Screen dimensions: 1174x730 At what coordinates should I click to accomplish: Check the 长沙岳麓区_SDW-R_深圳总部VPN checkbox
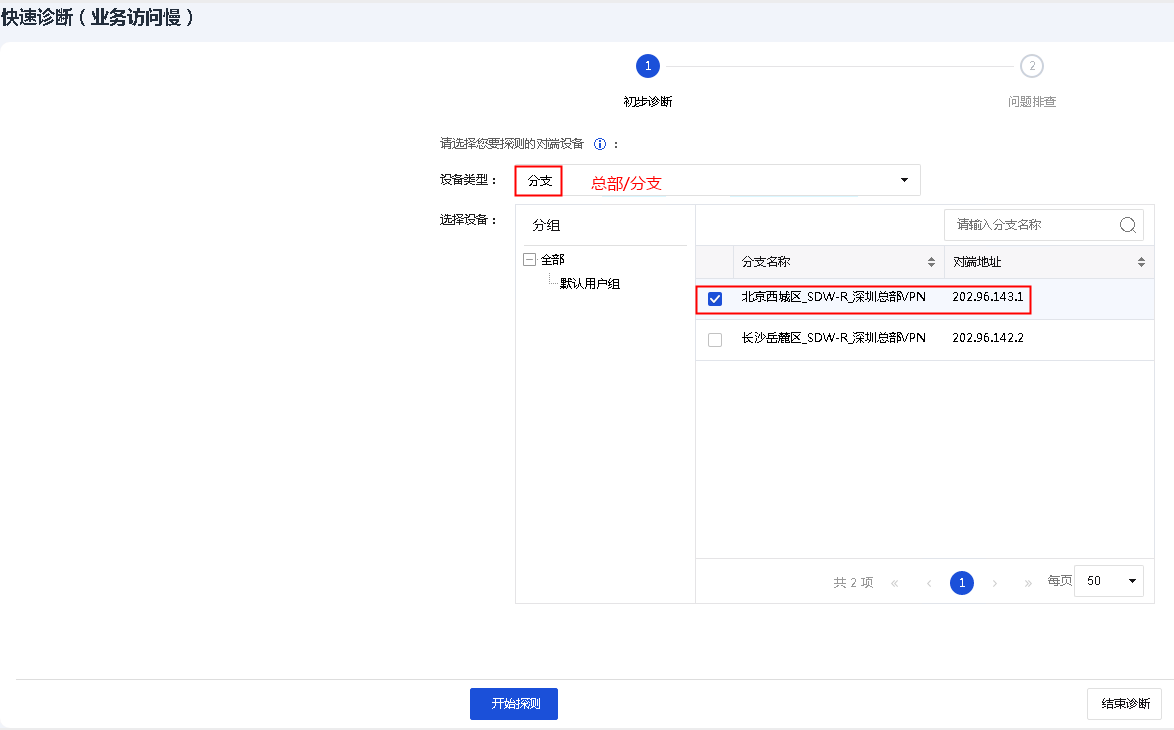715,340
